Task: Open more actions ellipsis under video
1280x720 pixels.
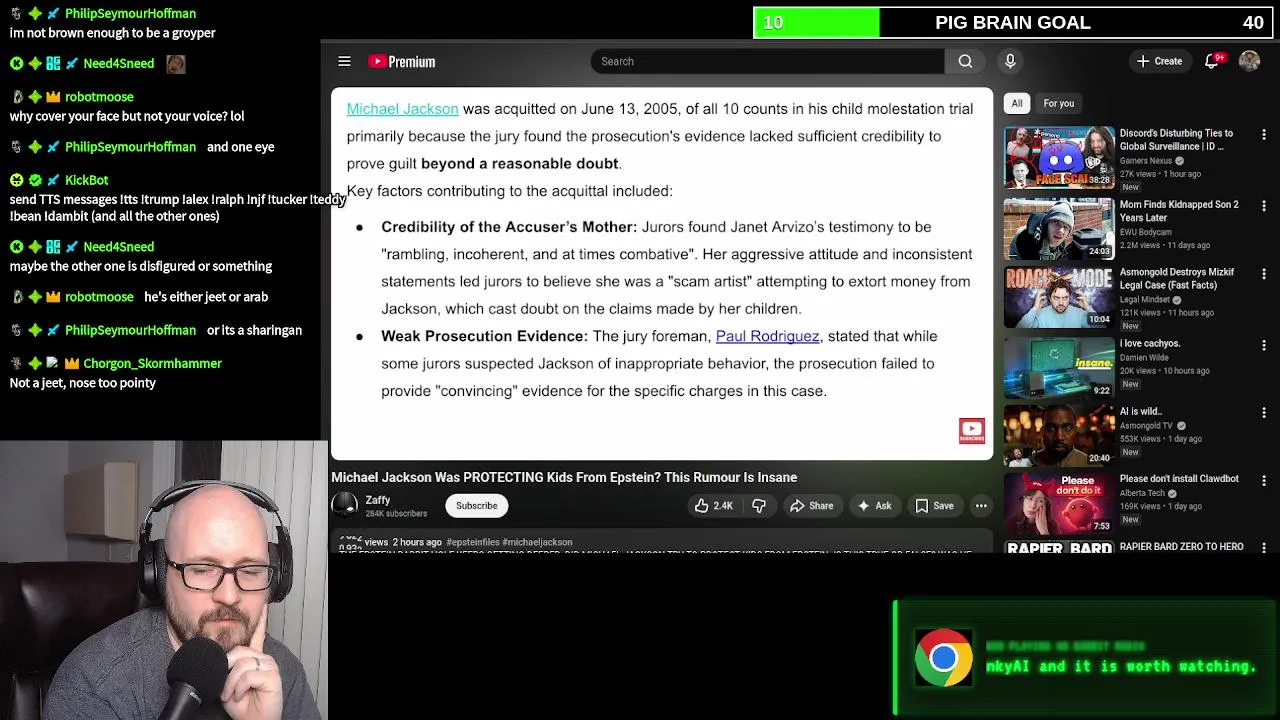Action: point(981,506)
